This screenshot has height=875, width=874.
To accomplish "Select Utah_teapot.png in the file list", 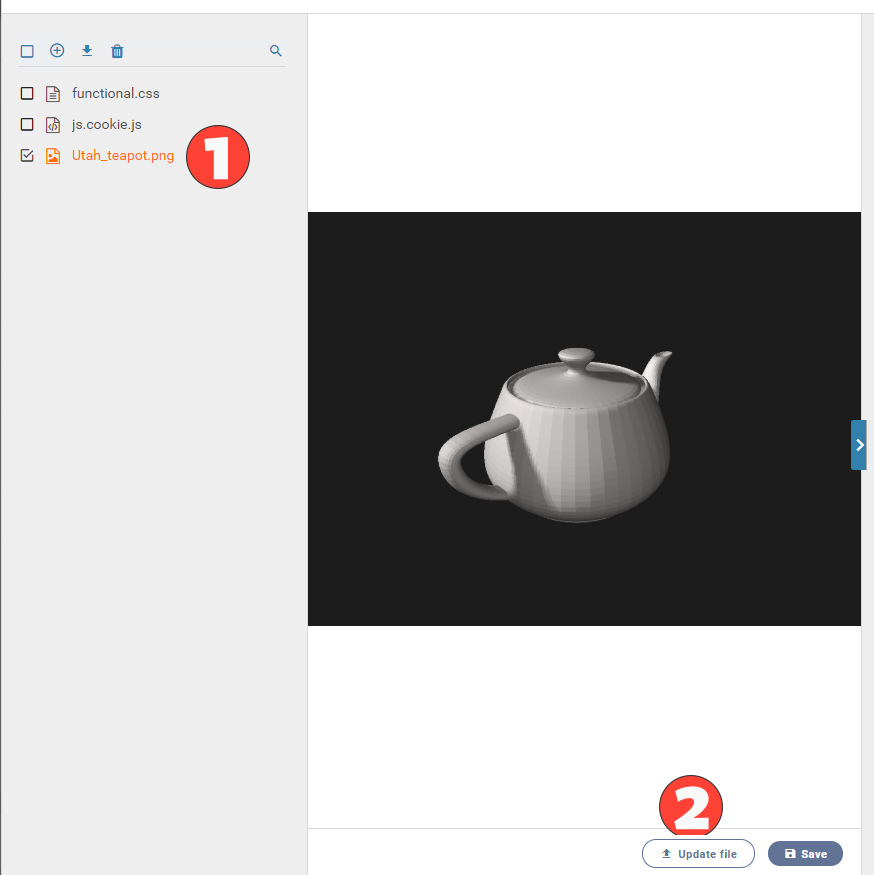I will [x=123, y=155].
